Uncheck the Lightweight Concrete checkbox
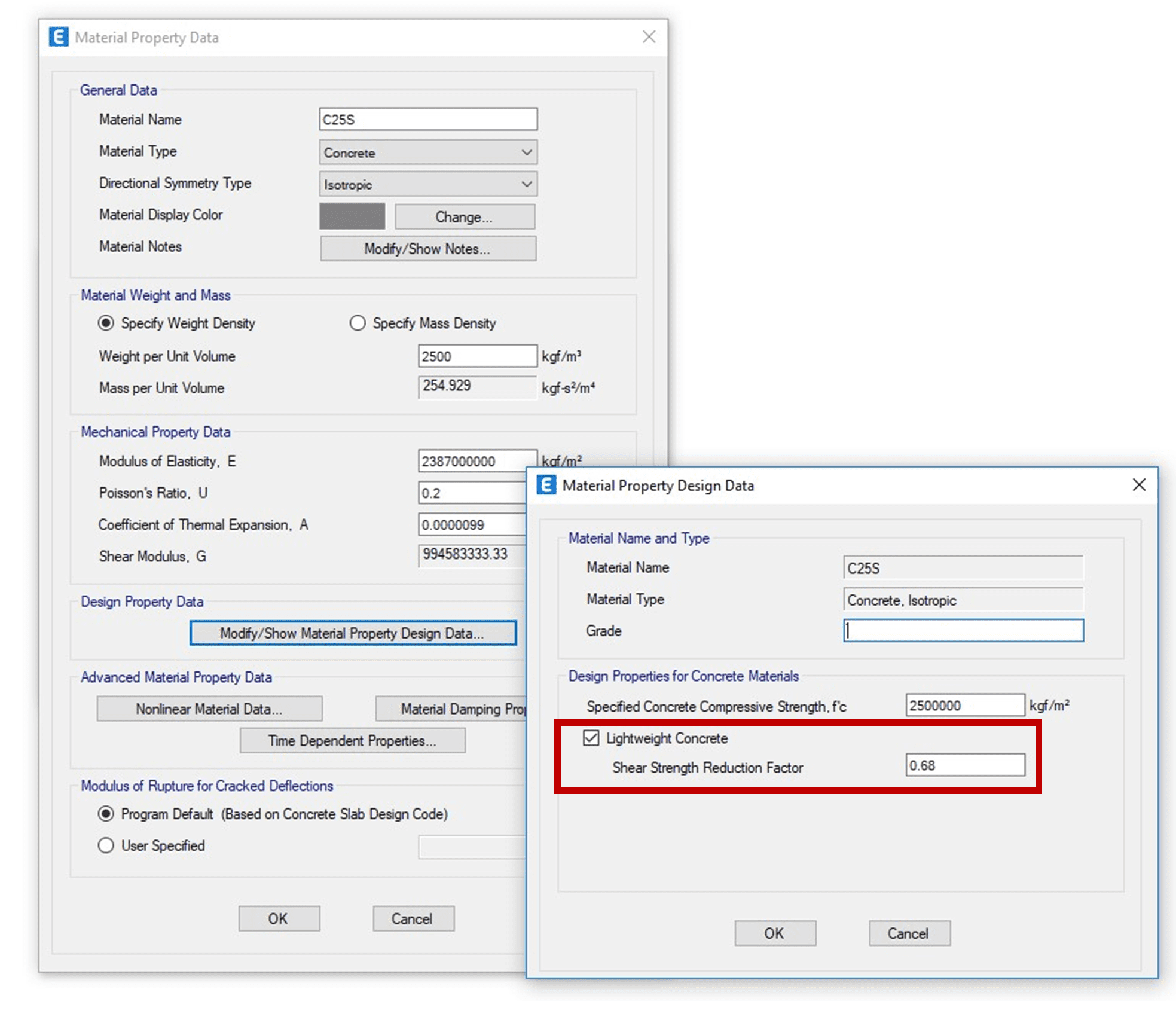Viewport: 1176px width, 1035px height. (591, 738)
